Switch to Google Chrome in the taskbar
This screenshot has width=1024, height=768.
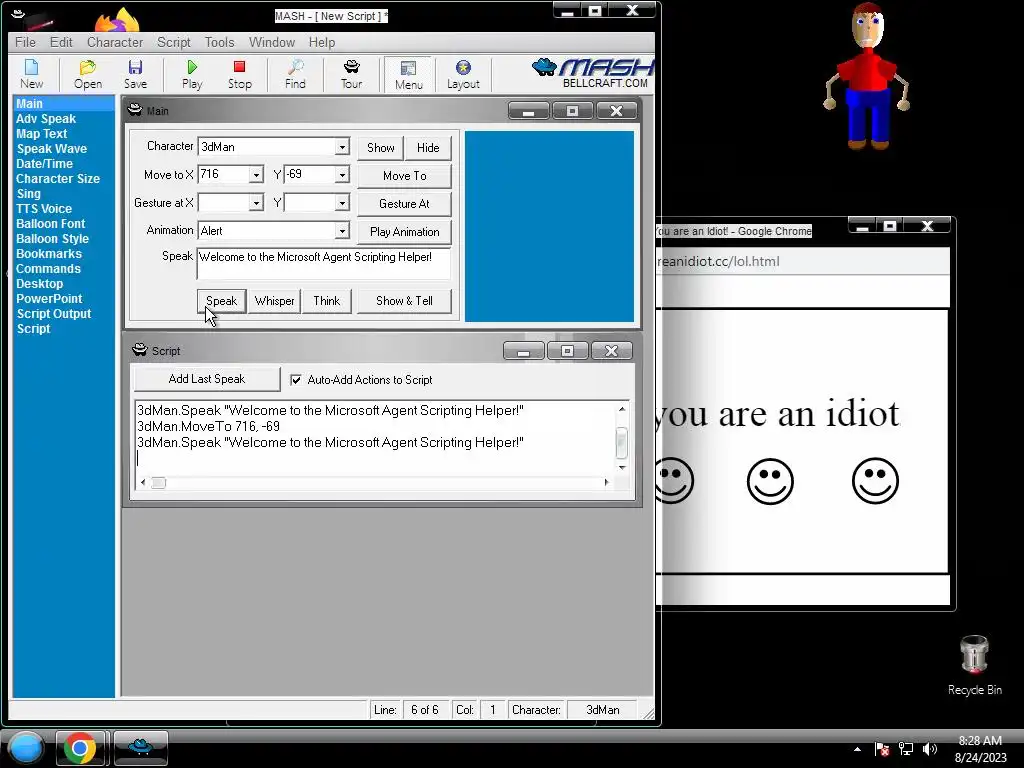click(x=80, y=748)
